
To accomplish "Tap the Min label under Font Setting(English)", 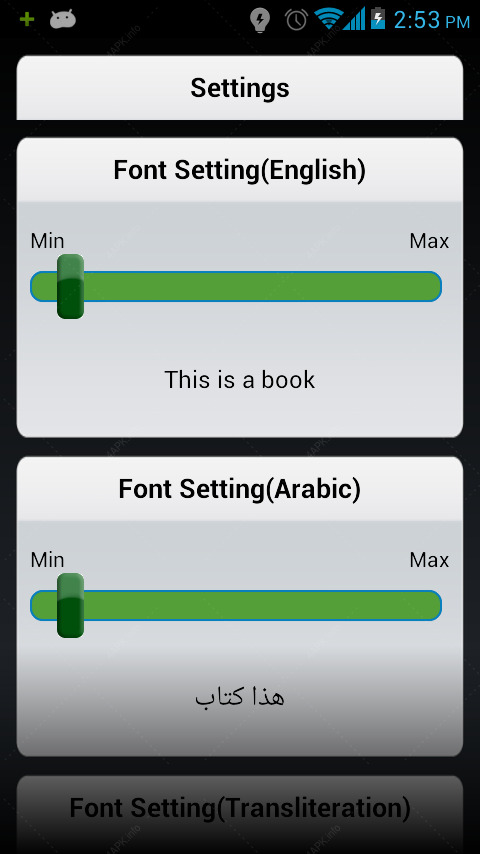I will [47, 241].
